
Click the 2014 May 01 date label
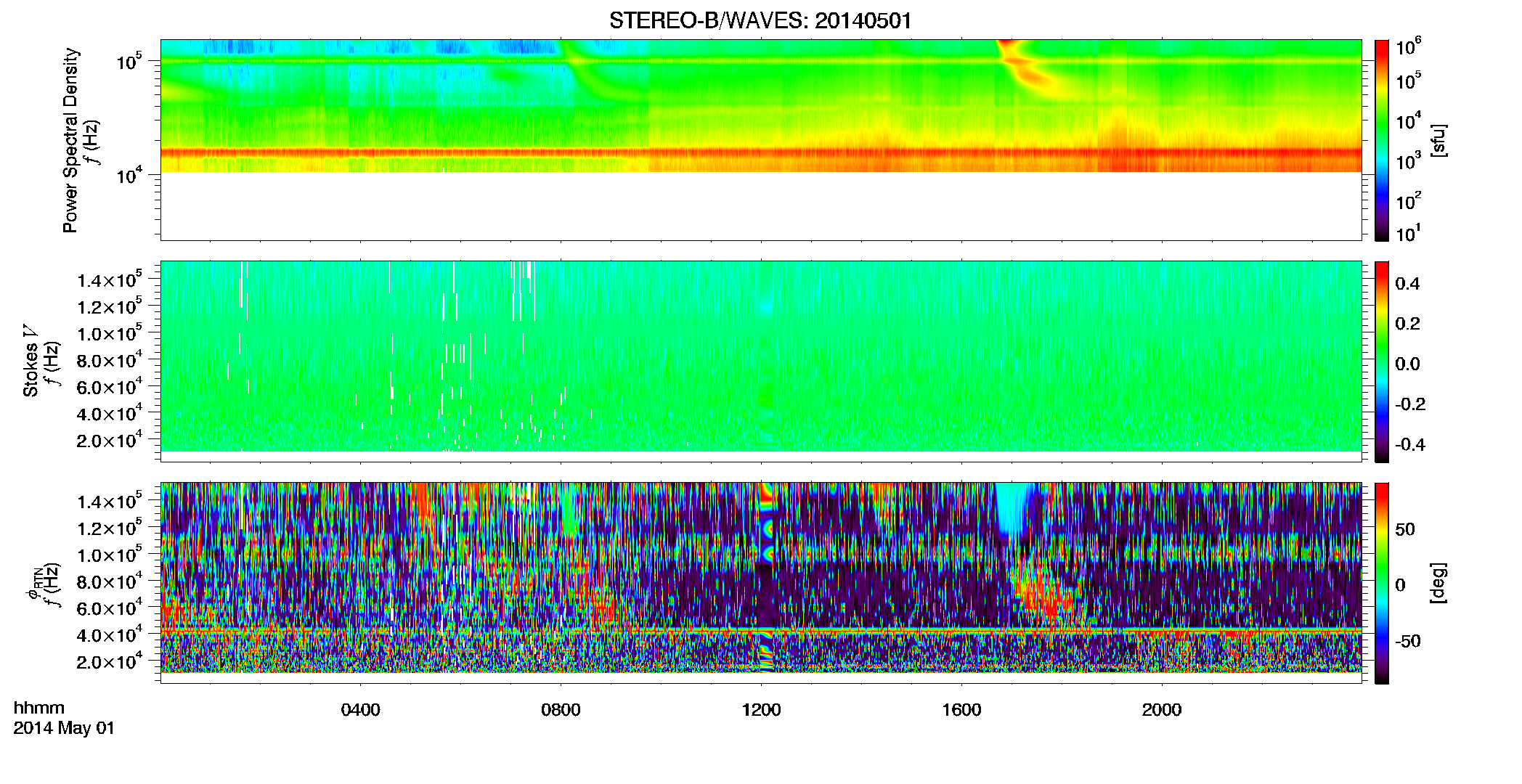tap(64, 728)
